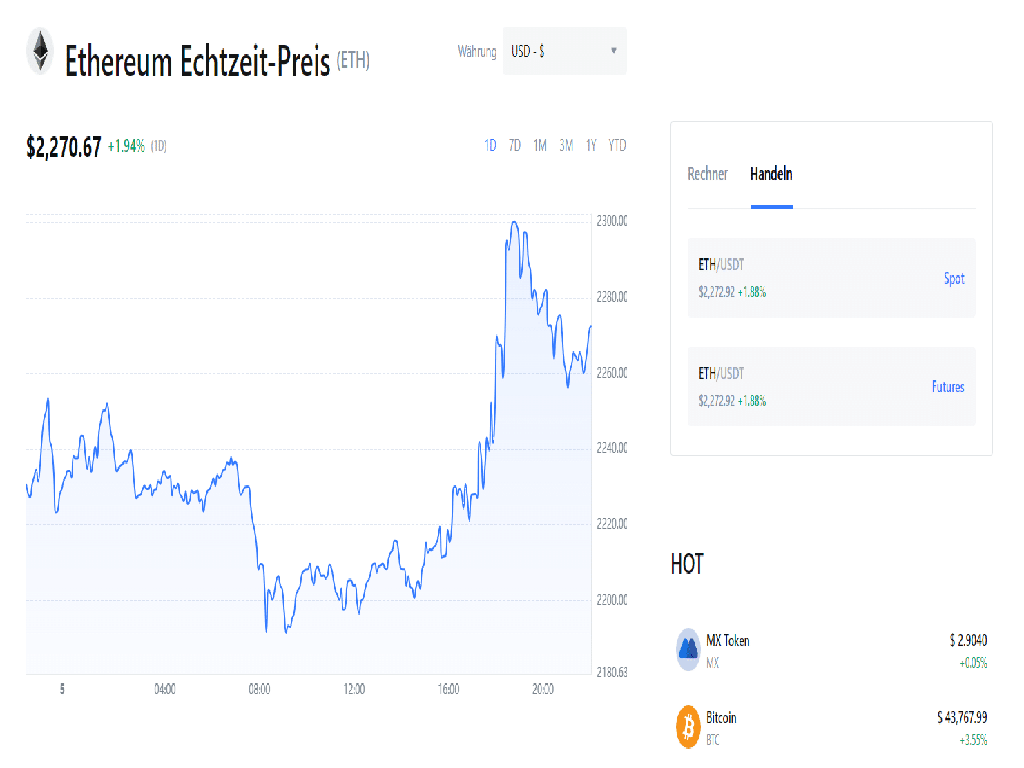This screenshot has width=1024, height=768.
Task: Select the 1Y time range
Action: tap(591, 146)
